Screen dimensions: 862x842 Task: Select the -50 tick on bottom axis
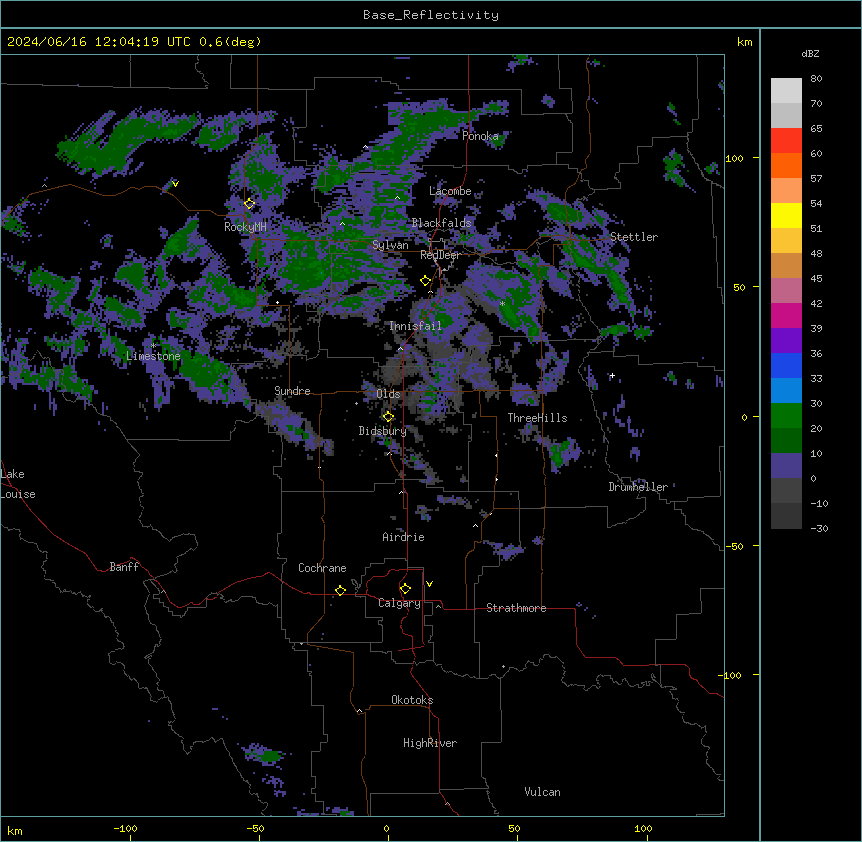click(x=255, y=828)
